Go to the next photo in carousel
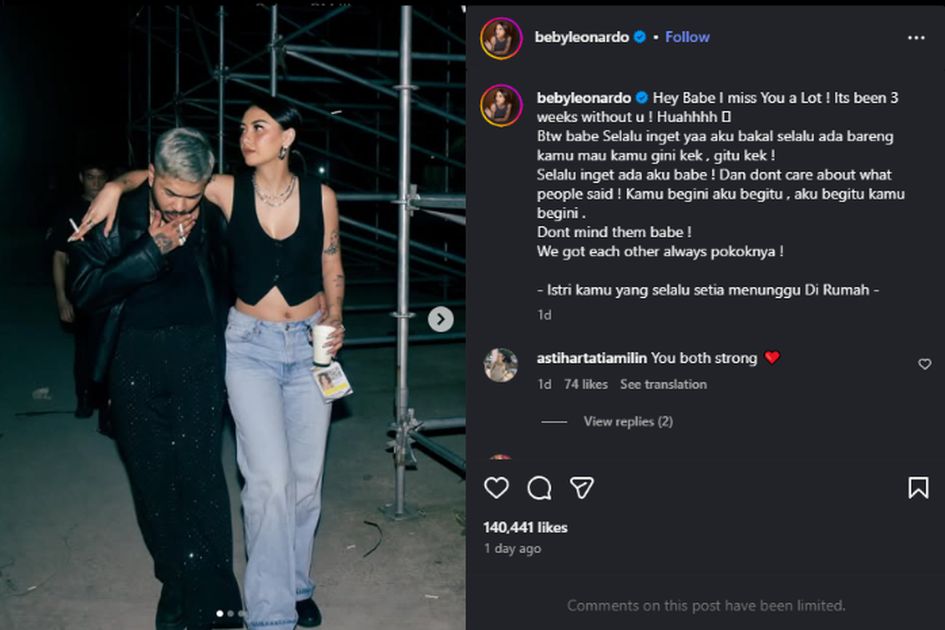 441,319
